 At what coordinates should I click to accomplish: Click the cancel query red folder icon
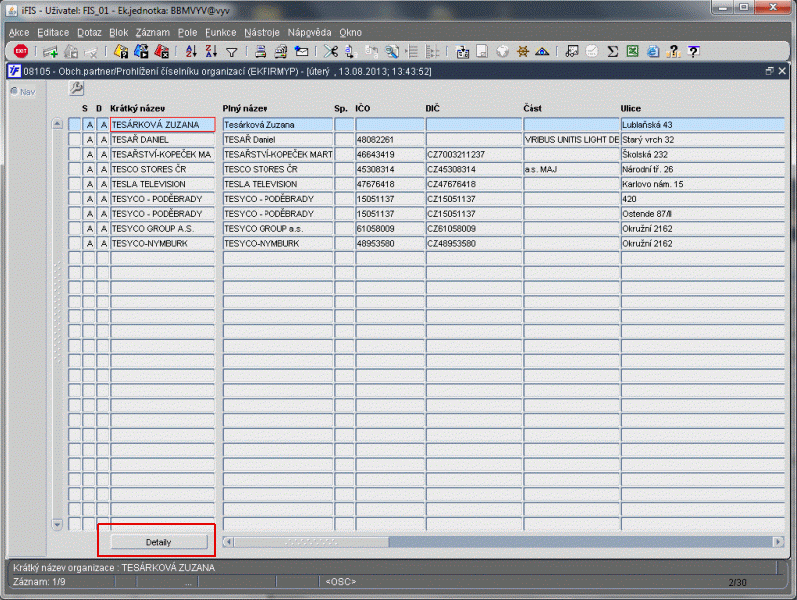coord(161,51)
